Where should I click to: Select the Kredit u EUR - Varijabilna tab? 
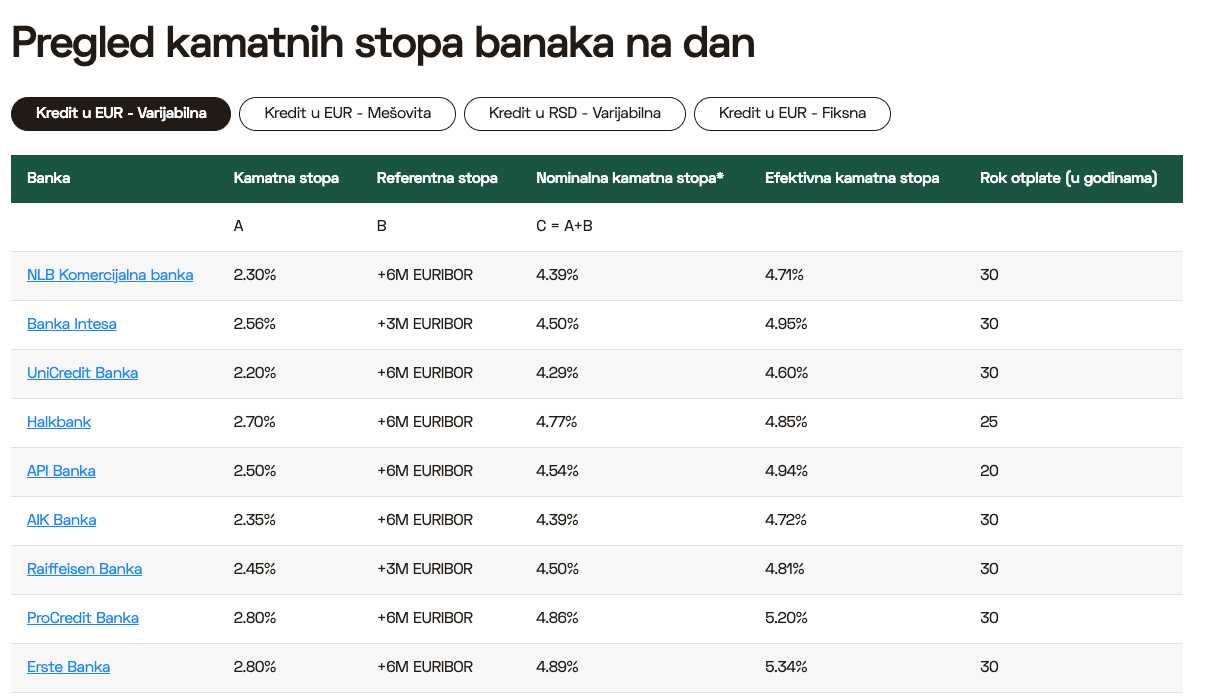[121, 113]
